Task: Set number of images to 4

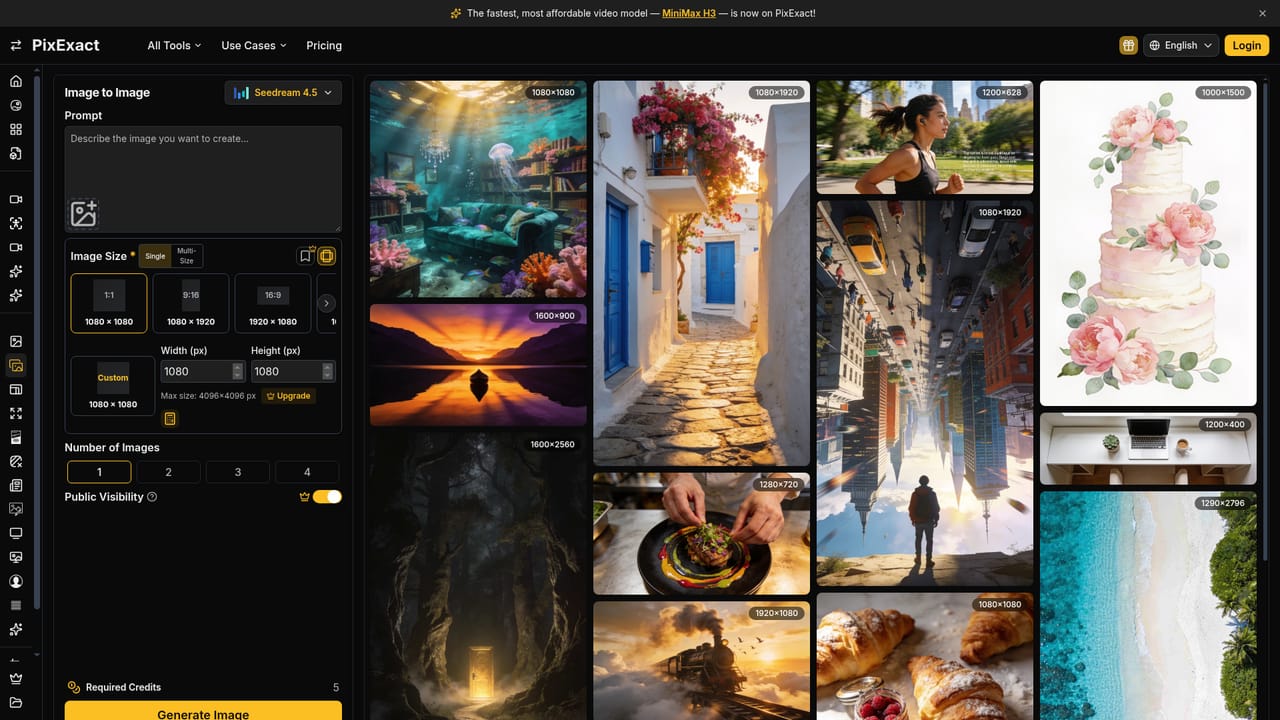Action: click(x=307, y=472)
